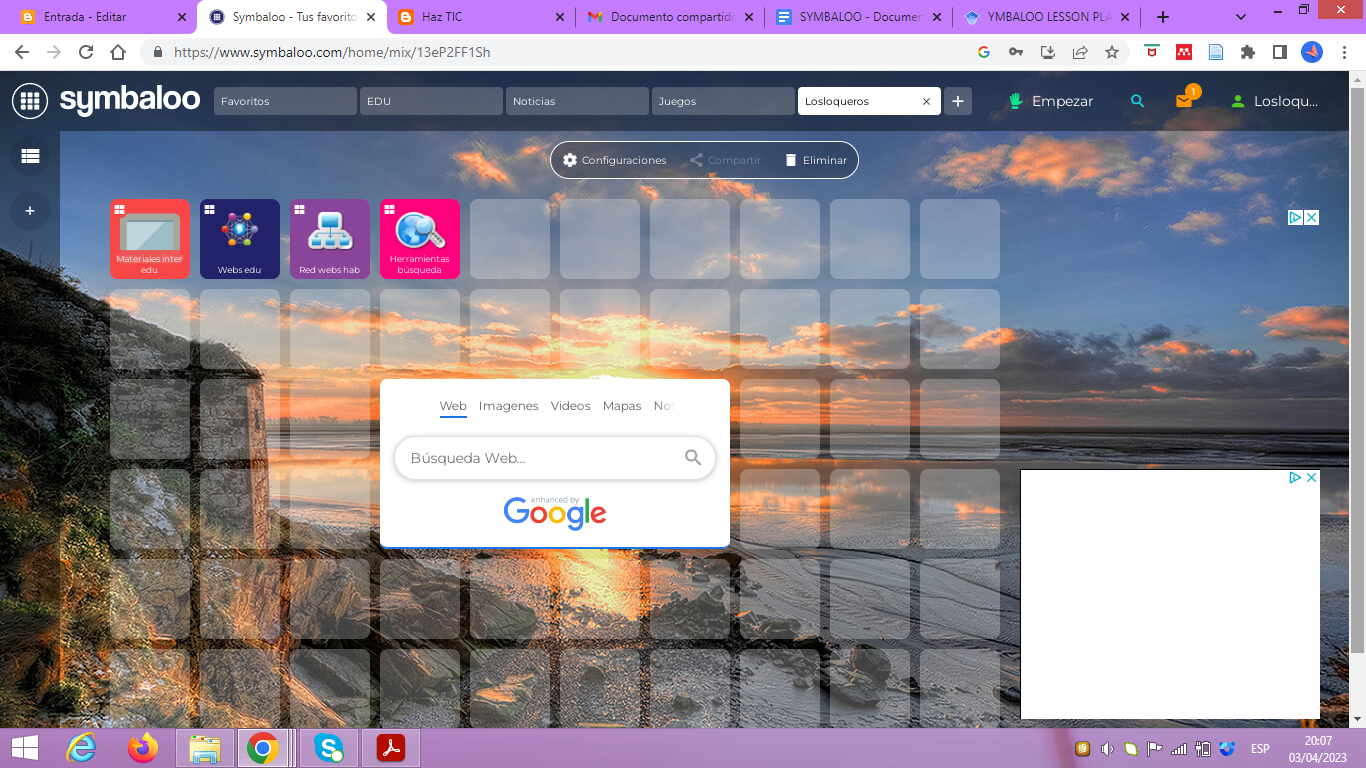Launch Firefox from taskbar
Viewport: 1366px width, 768px height.
(x=143, y=748)
